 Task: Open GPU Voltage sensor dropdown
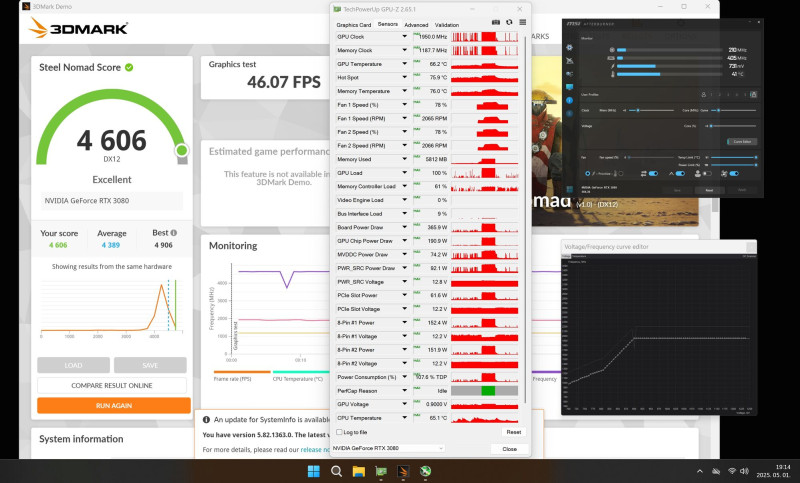[x=405, y=404]
